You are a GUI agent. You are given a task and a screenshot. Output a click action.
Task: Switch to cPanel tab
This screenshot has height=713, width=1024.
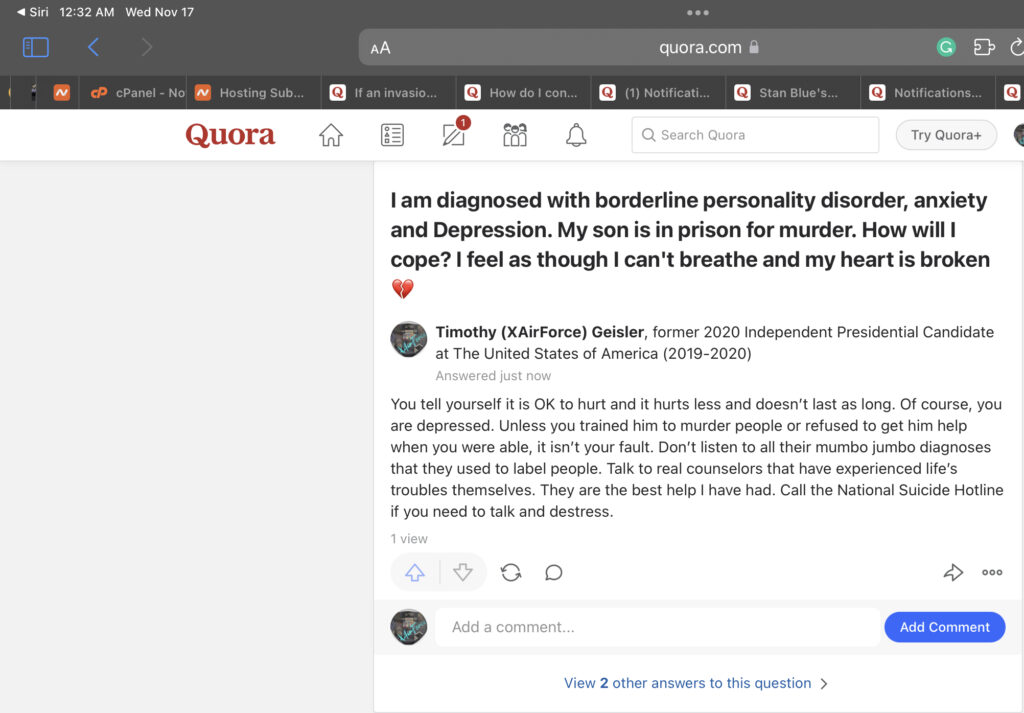tap(133, 93)
